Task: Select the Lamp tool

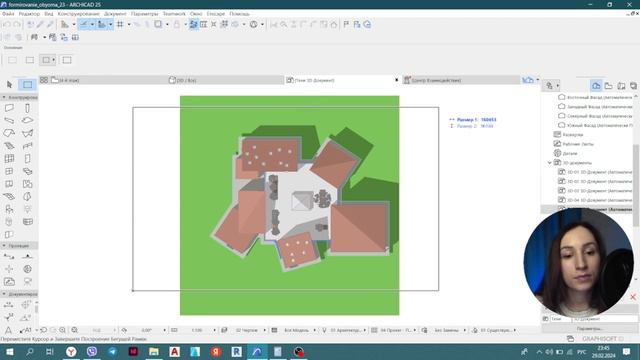Action: (x=27, y=209)
